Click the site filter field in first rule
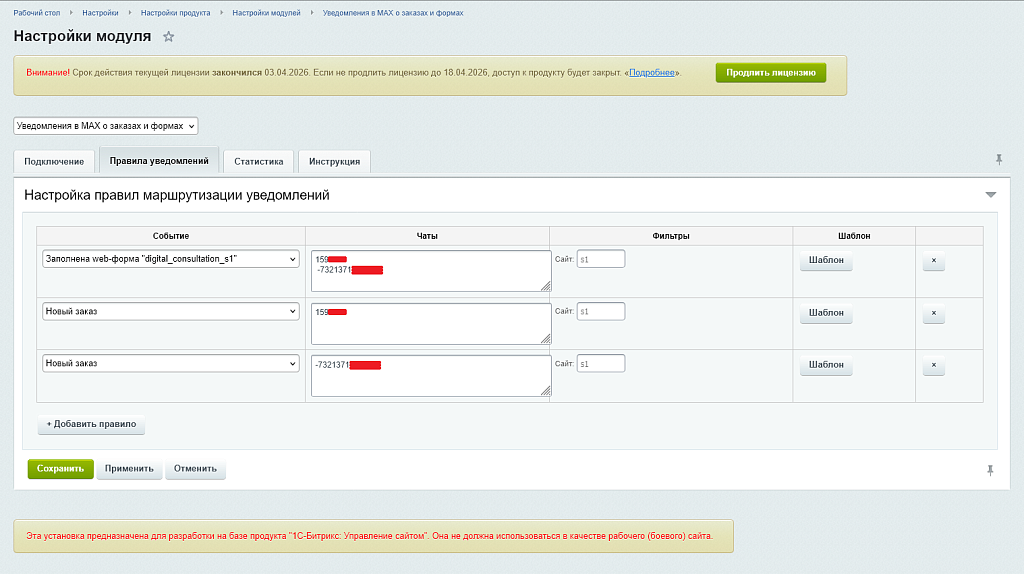This screenshot has width=1024, height=574. (x=600, y=259)
